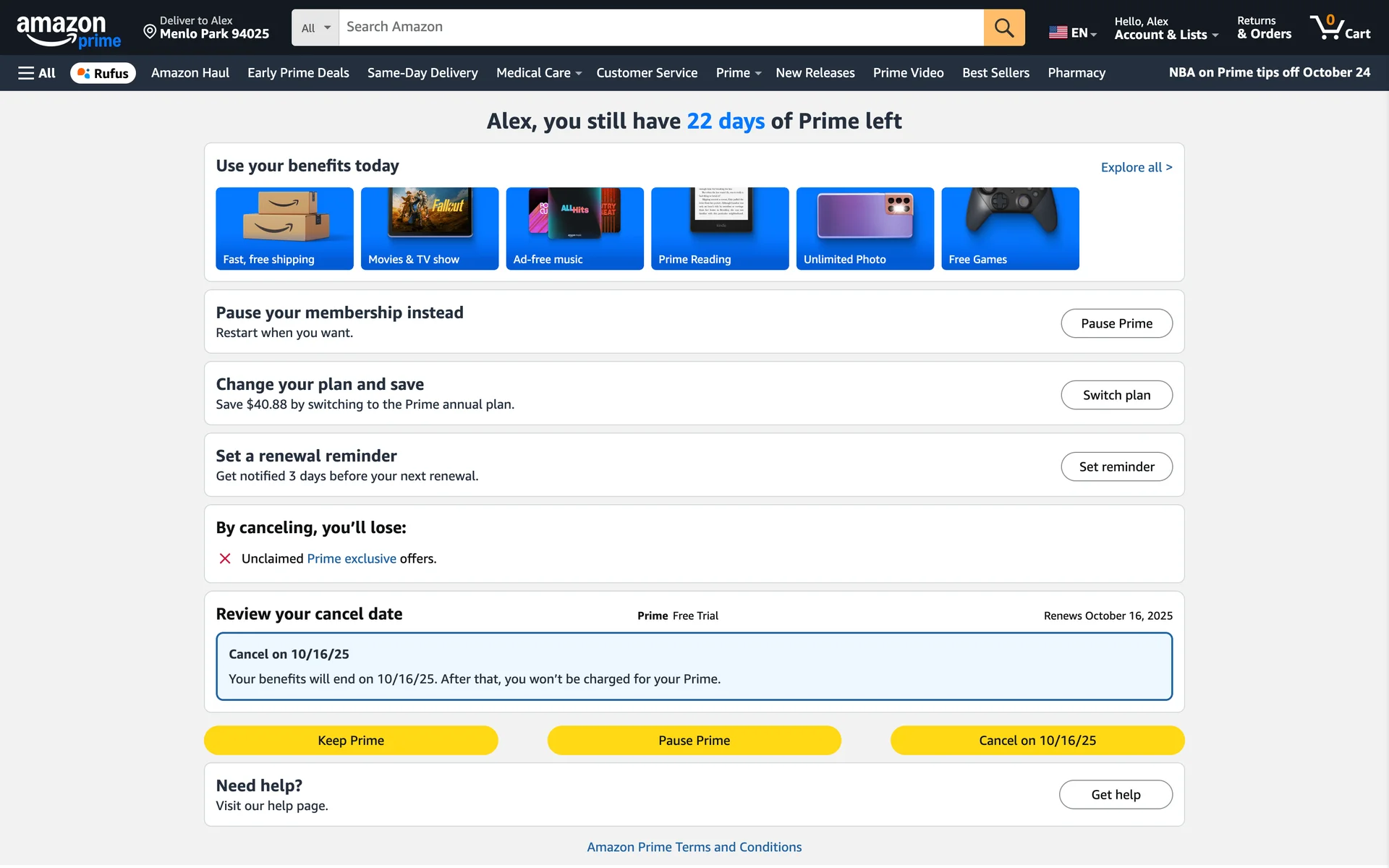
Task: Open the Prime exclusive link
Action: (x=352, y=558)
